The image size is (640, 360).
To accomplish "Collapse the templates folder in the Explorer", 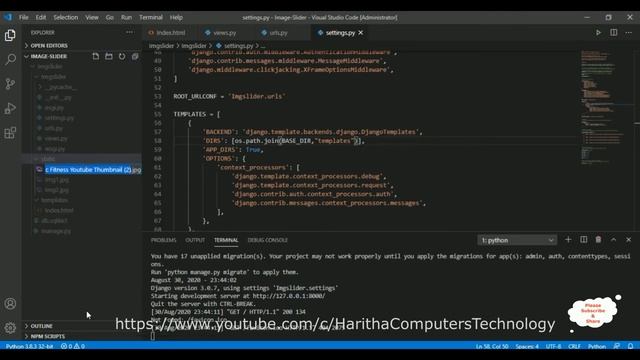I will click(54, 200).
